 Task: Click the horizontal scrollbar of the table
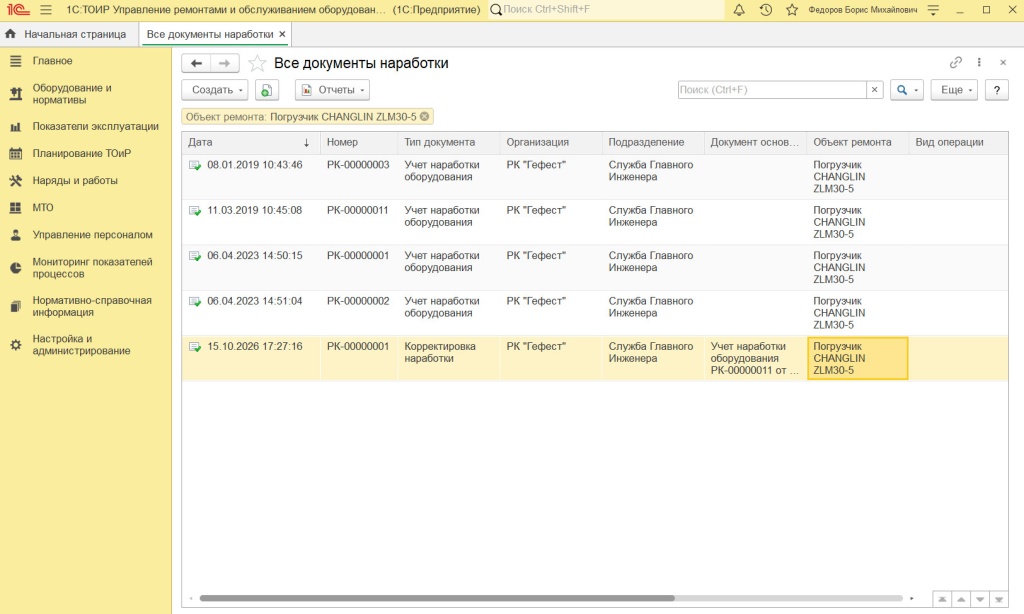click(x=437, y=598)
